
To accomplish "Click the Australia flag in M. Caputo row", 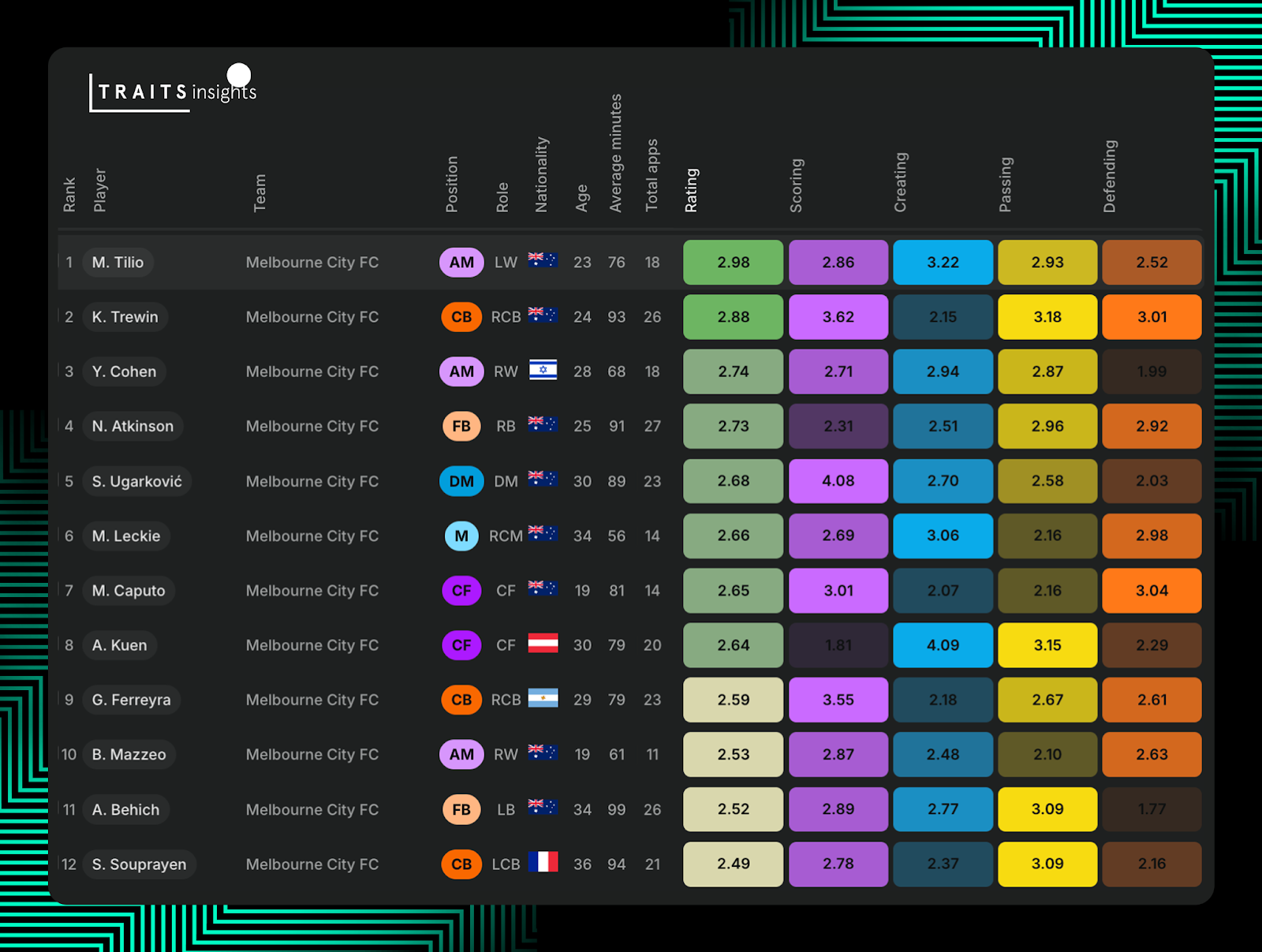I will pos(543,588).
